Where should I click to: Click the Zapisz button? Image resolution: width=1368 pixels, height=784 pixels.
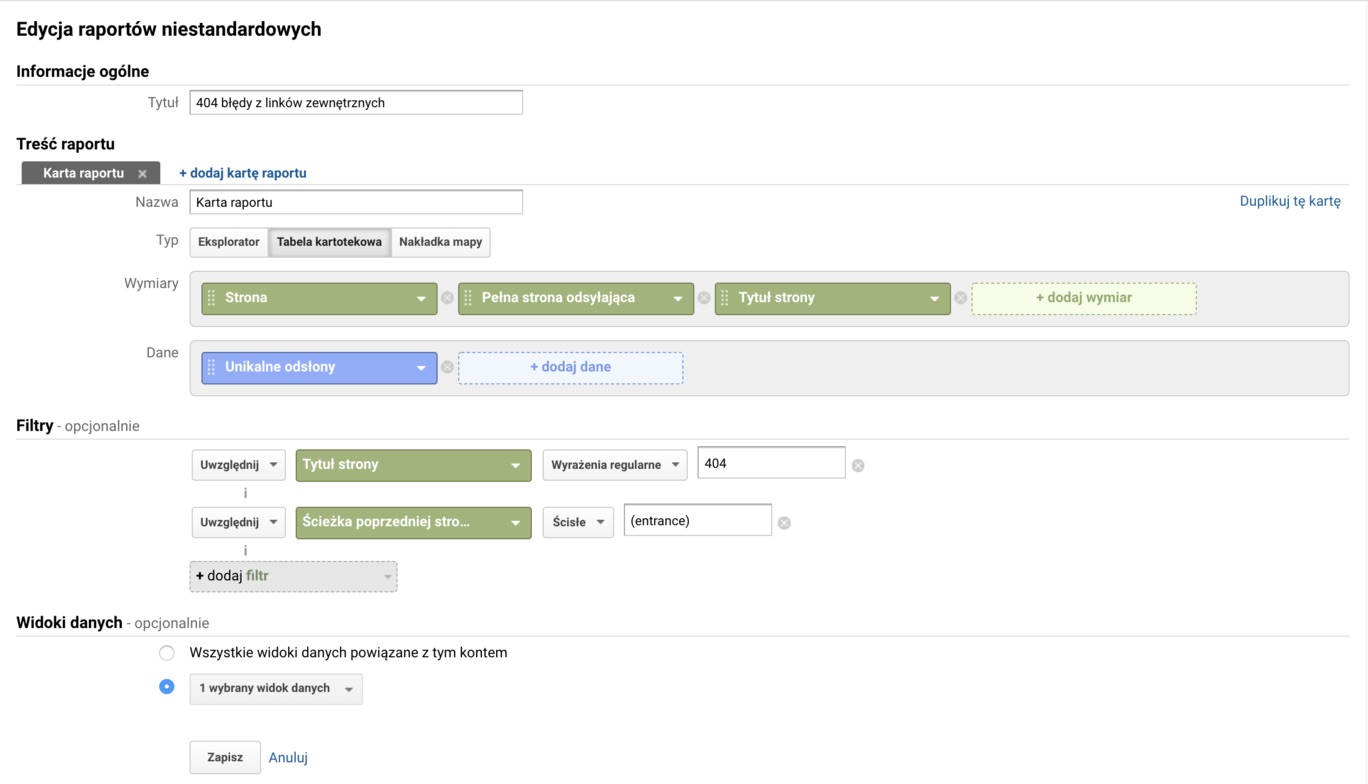click(x=225, y=757)
